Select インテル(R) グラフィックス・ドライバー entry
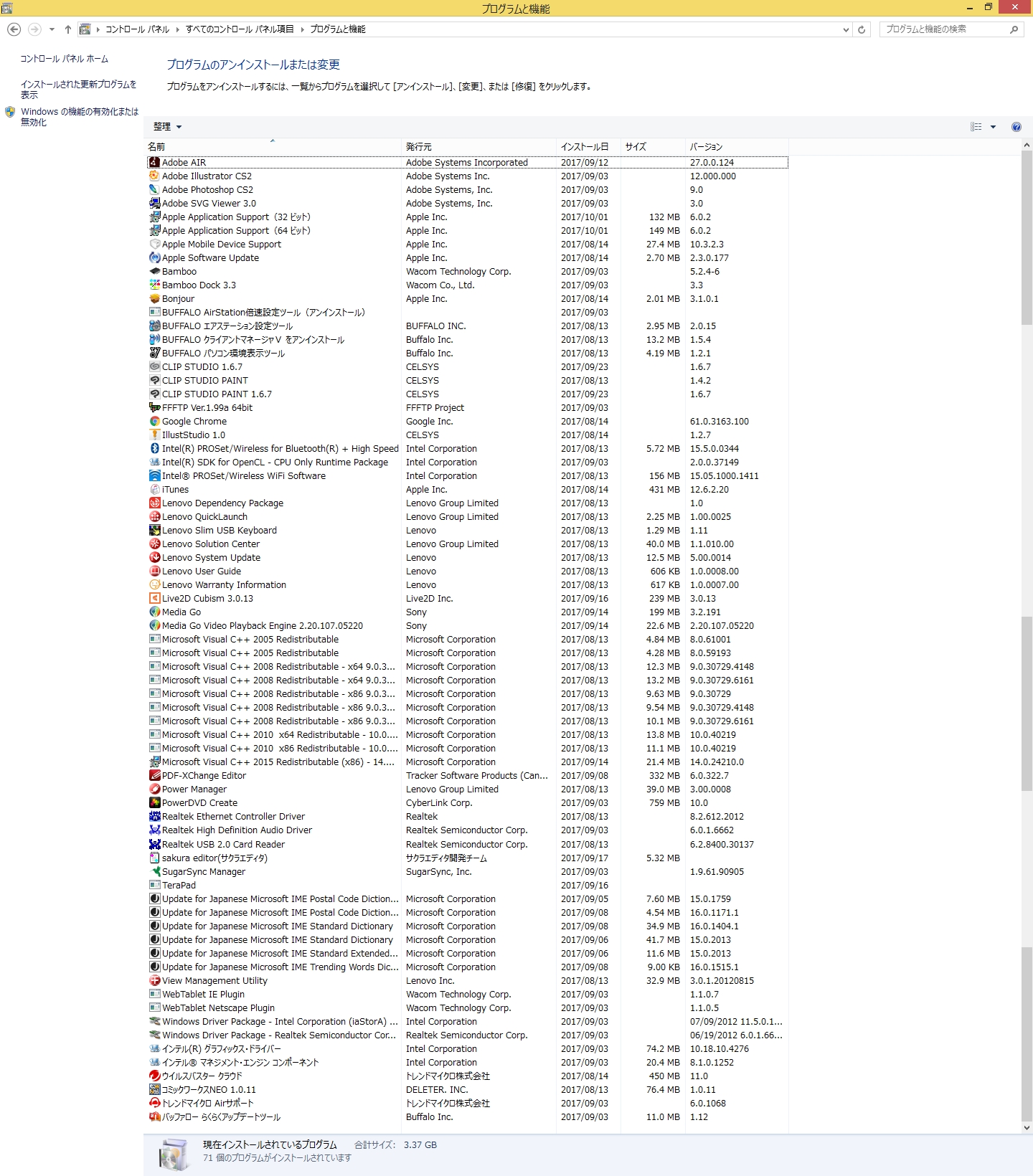 [x=468, y=1049]
